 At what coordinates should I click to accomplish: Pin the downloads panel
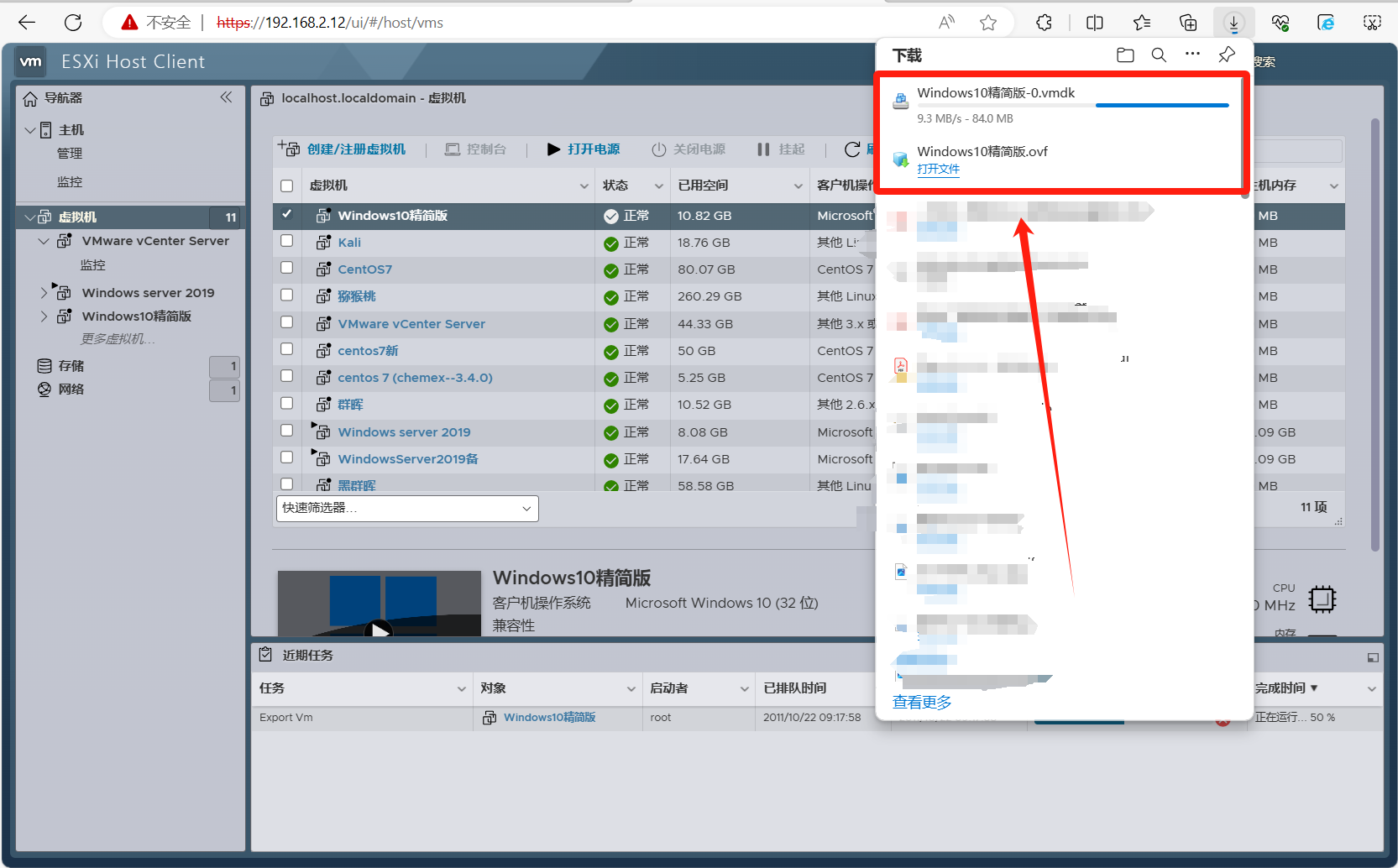point(1227,55)
